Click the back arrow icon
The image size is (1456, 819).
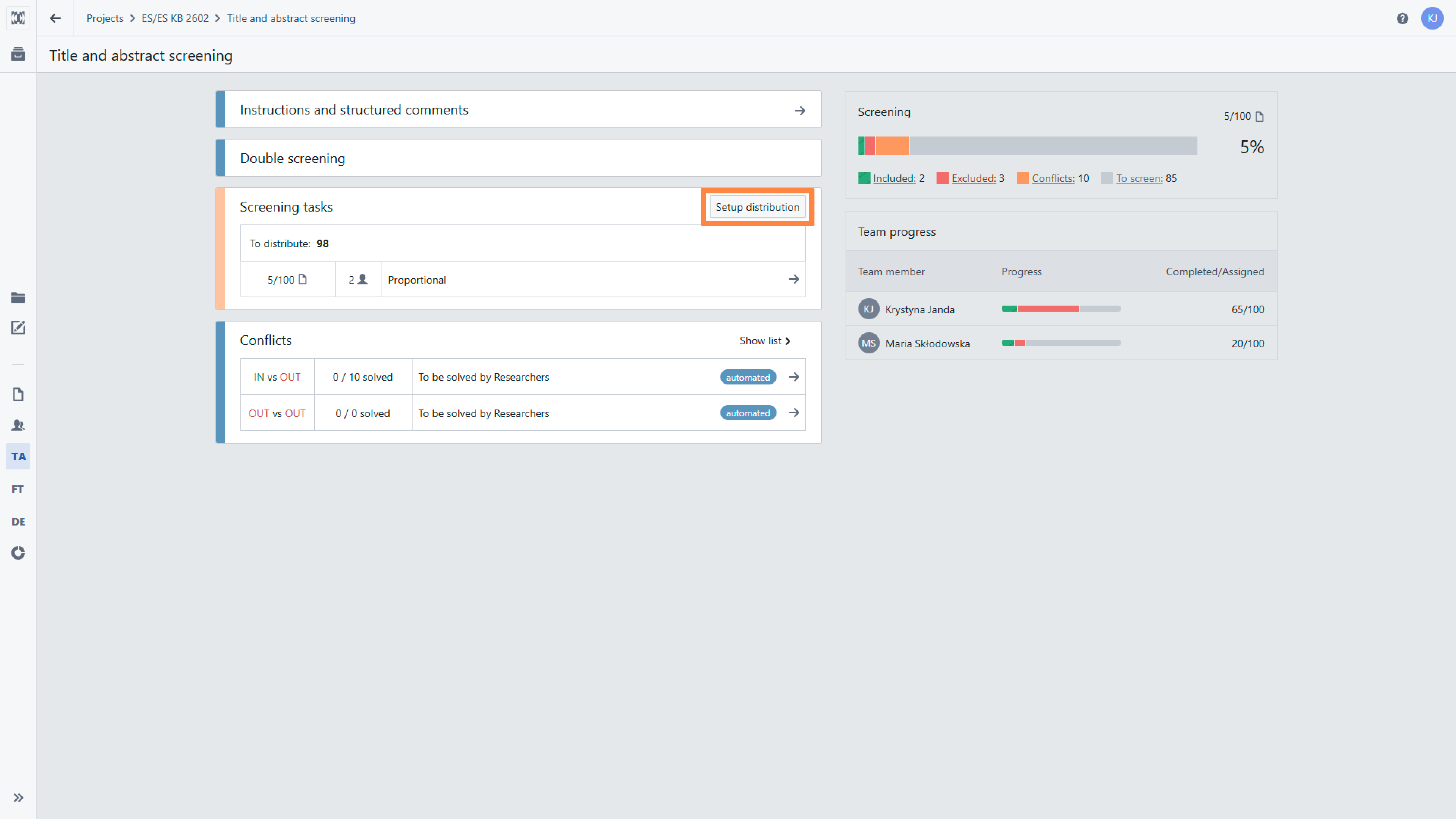tap(55, 18)
